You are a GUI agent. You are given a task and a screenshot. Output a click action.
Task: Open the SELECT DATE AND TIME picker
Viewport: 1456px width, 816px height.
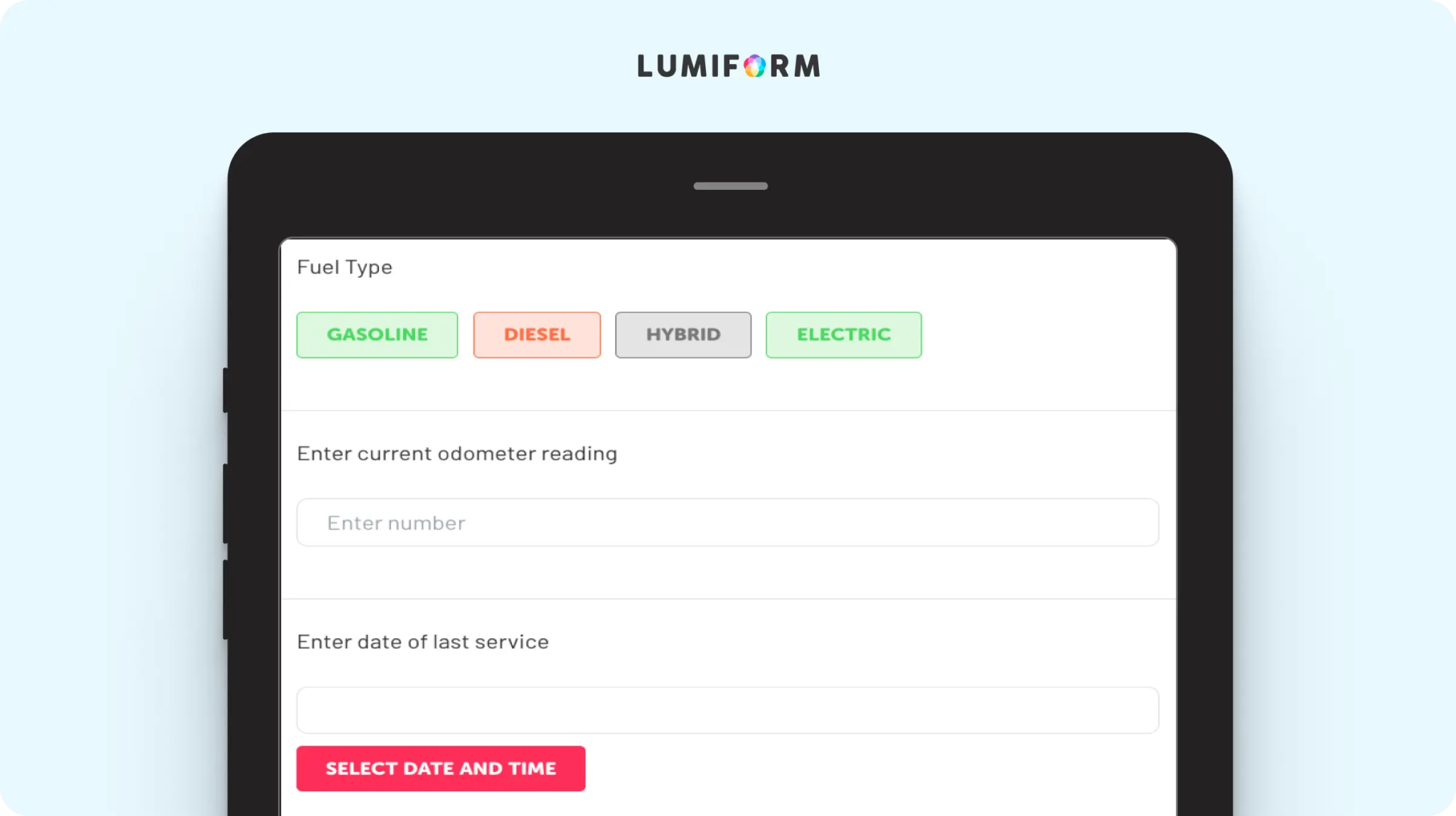[441, 768]
